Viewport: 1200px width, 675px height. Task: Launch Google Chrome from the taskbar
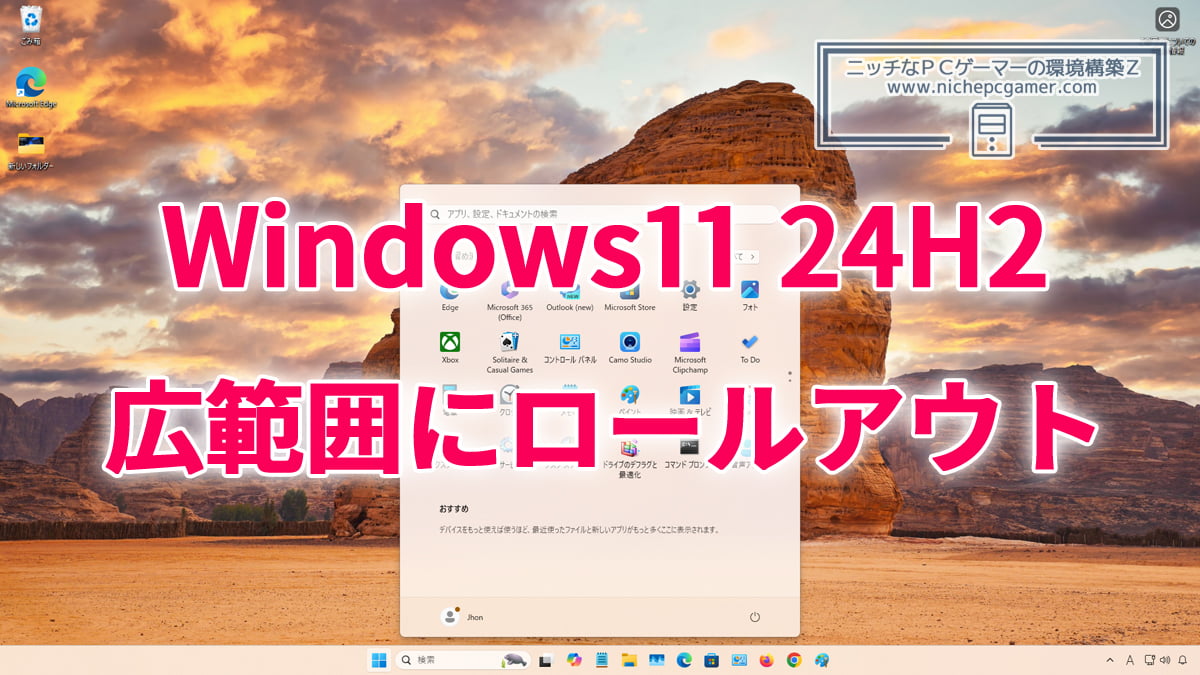click(794, 660)
